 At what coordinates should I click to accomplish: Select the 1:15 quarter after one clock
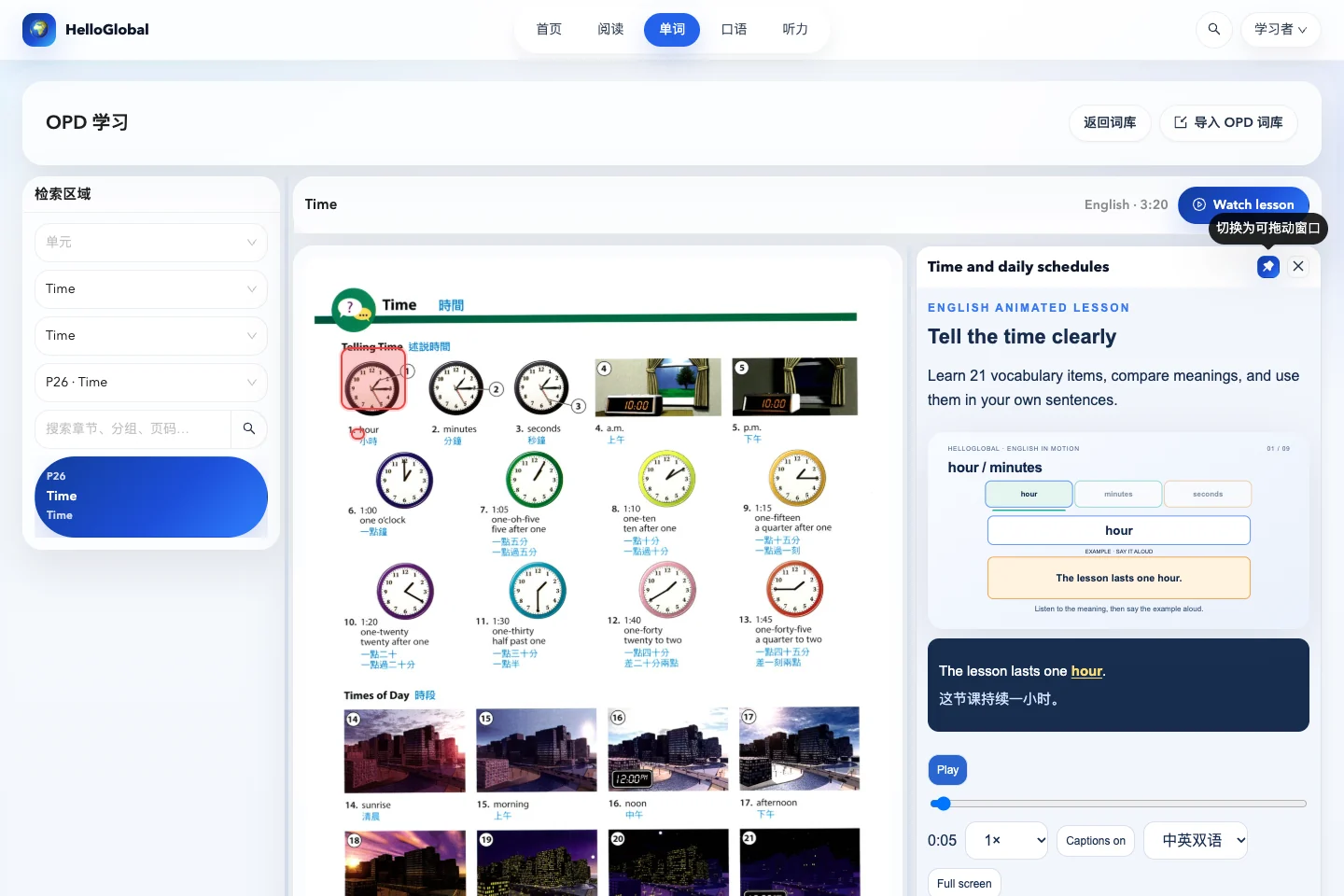tap(797, 477)
